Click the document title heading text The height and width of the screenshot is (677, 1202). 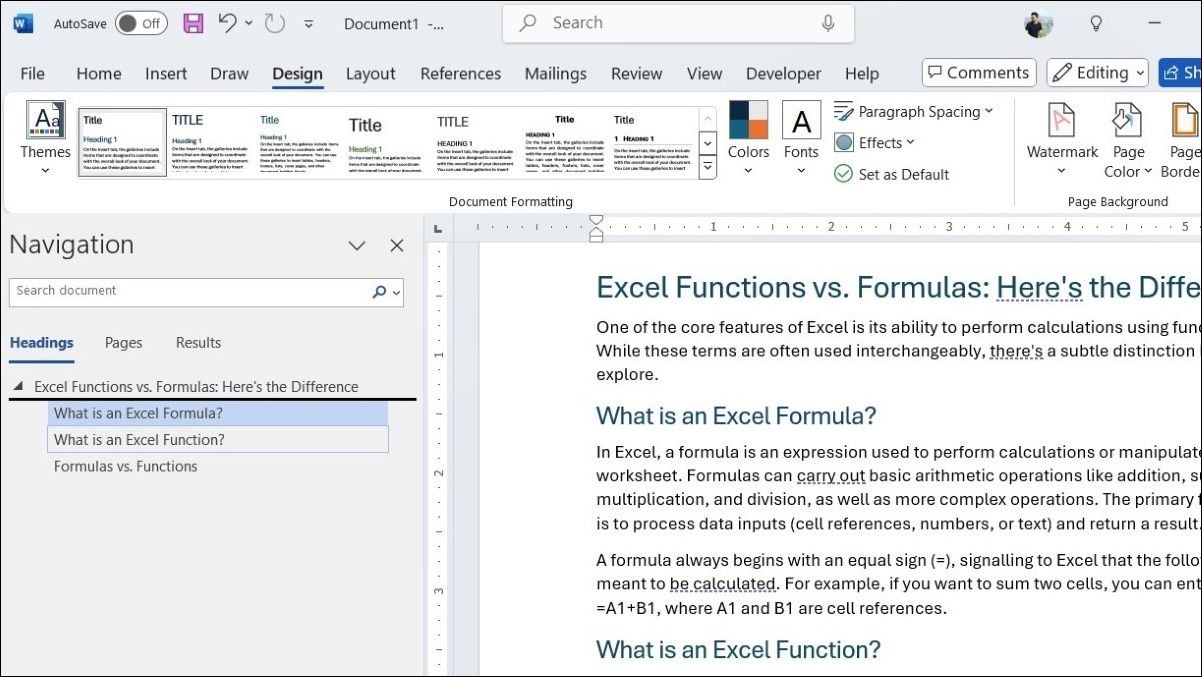click(x=898, y=288)
